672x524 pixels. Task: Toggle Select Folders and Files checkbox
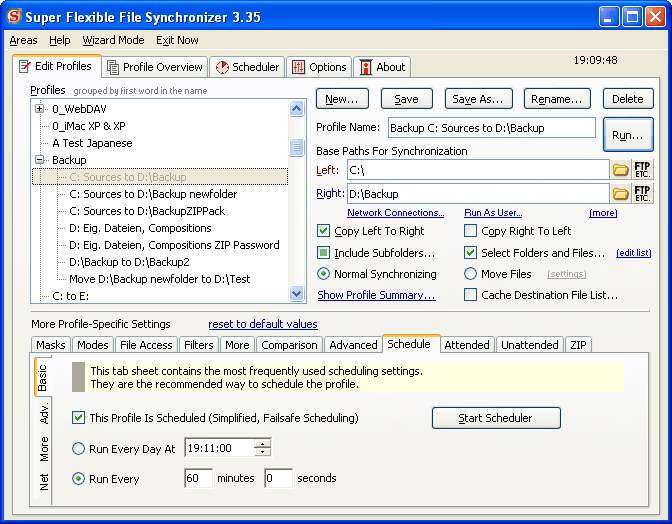pos(470,253)
